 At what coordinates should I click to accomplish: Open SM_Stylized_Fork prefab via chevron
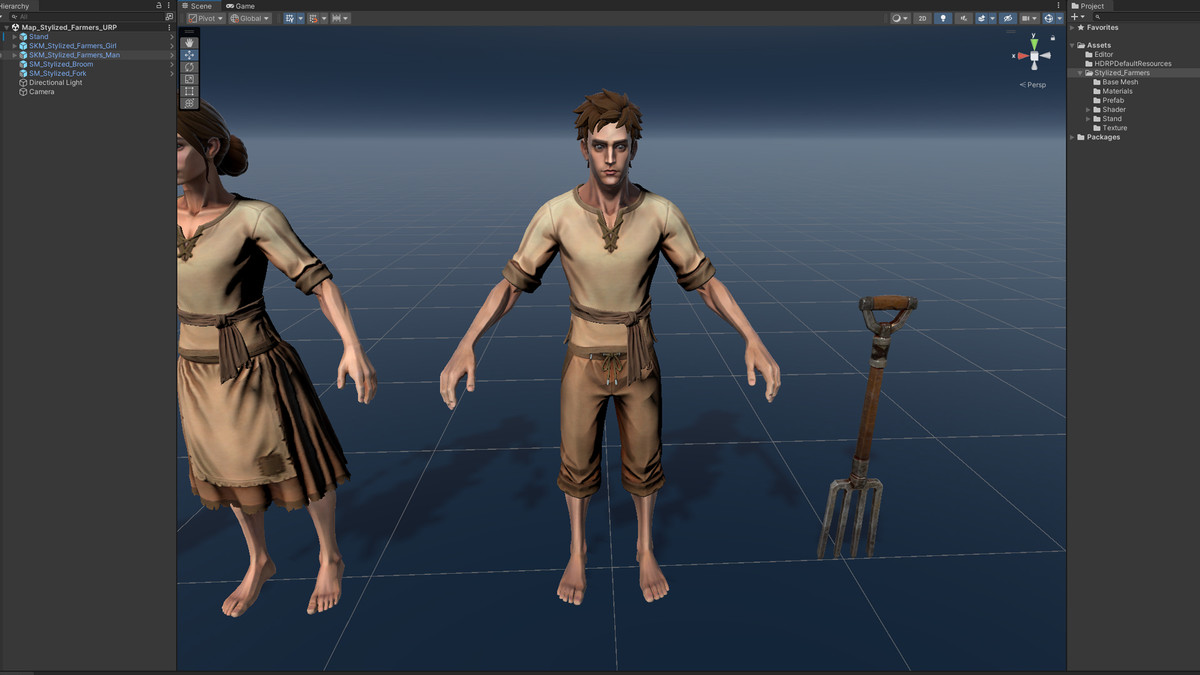pyautogui.click(x=172, y=73)
